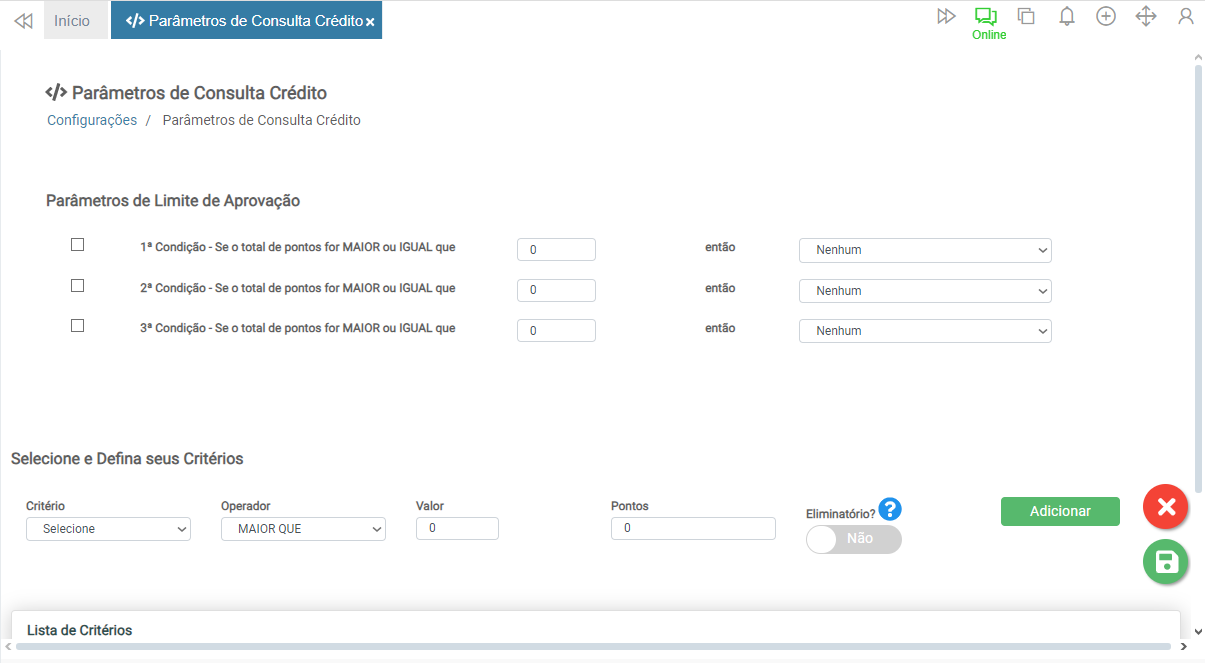The height and width of the screenshot is (663, 1205).
Task: Switch to the Início tab
Action: pos(72,20)
